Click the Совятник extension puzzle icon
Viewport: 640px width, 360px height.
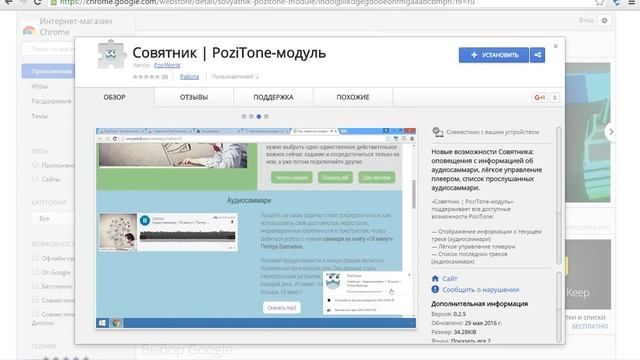coord(111,54)
